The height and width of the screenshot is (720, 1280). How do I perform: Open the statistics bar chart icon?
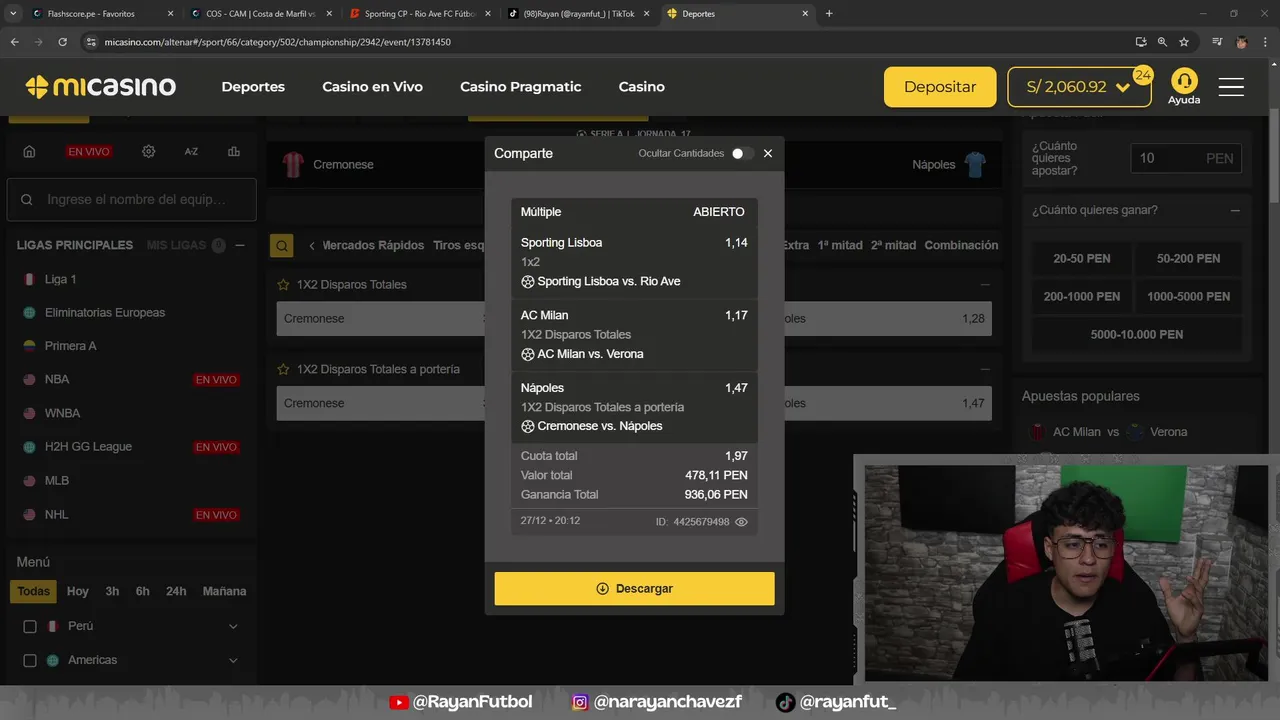coord(234,151)
